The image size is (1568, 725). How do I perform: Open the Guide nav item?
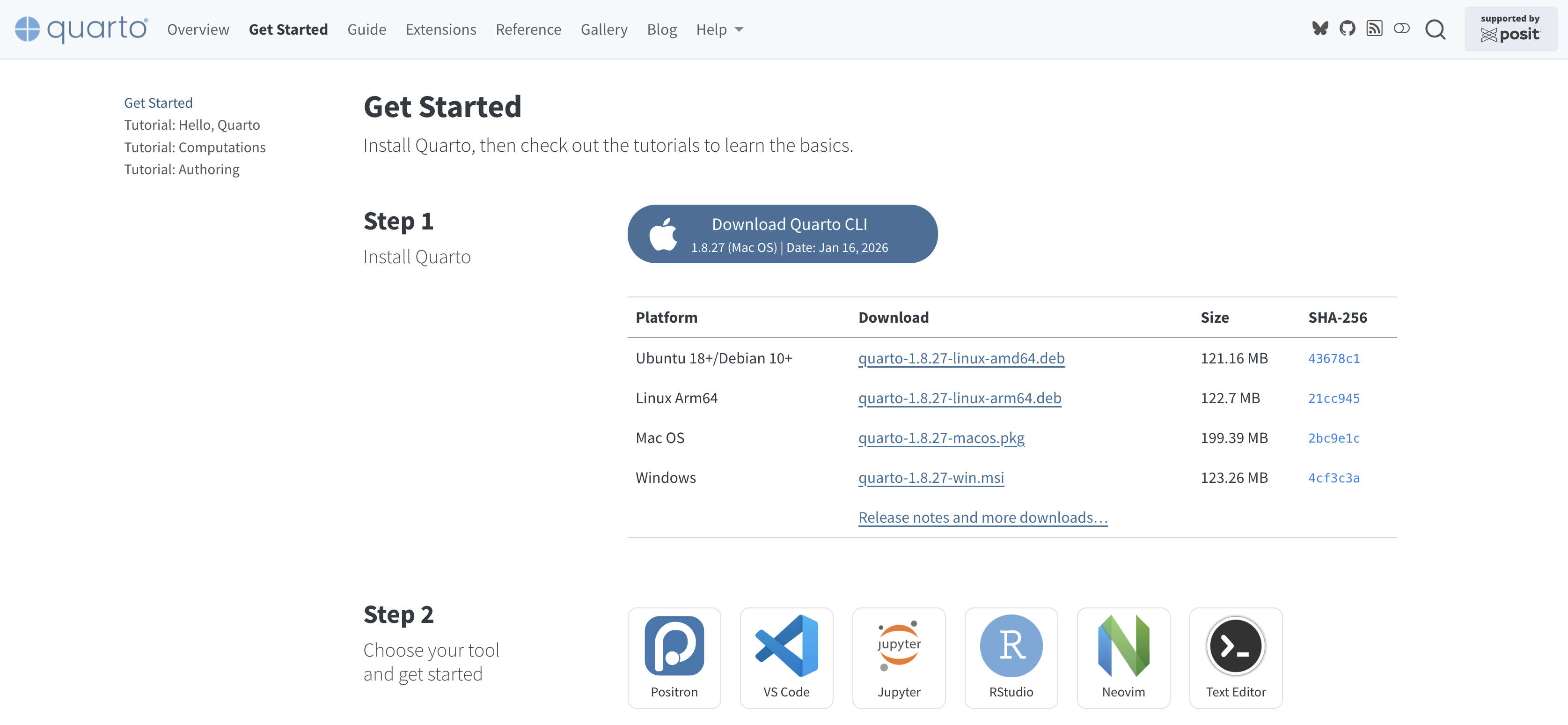tap(366, 29)
